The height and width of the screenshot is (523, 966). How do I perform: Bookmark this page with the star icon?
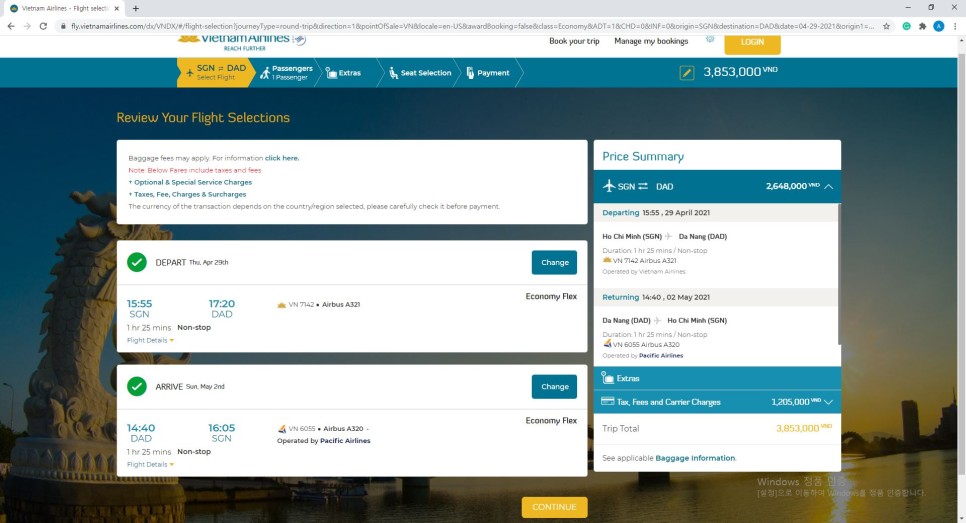point(887,26)
